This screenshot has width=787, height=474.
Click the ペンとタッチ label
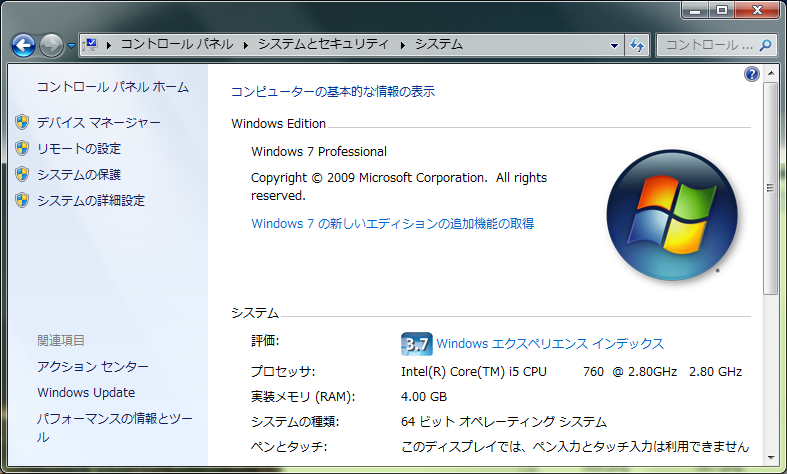pyautogui.click(x=289, y=447)
